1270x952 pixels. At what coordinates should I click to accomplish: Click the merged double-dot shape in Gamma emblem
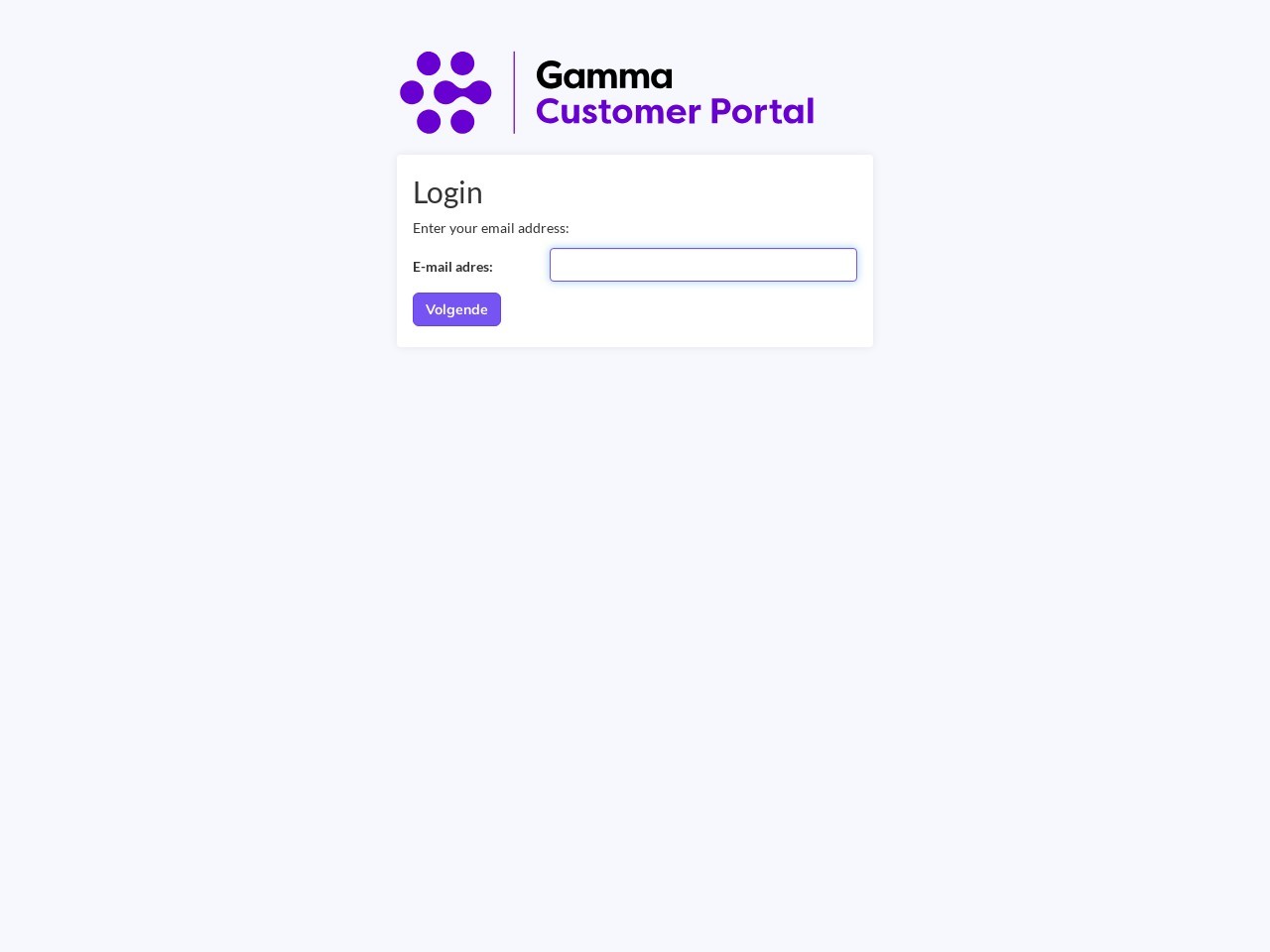pos(462,92)
